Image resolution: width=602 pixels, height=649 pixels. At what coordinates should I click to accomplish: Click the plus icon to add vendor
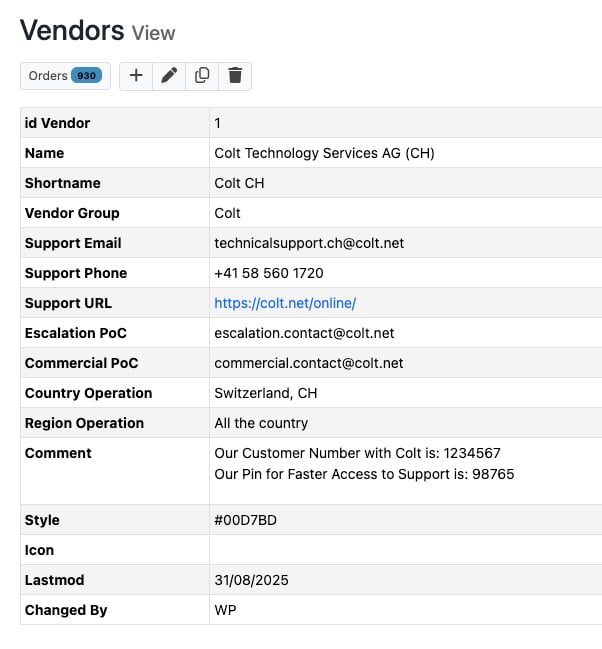click(x=137, y=76)
